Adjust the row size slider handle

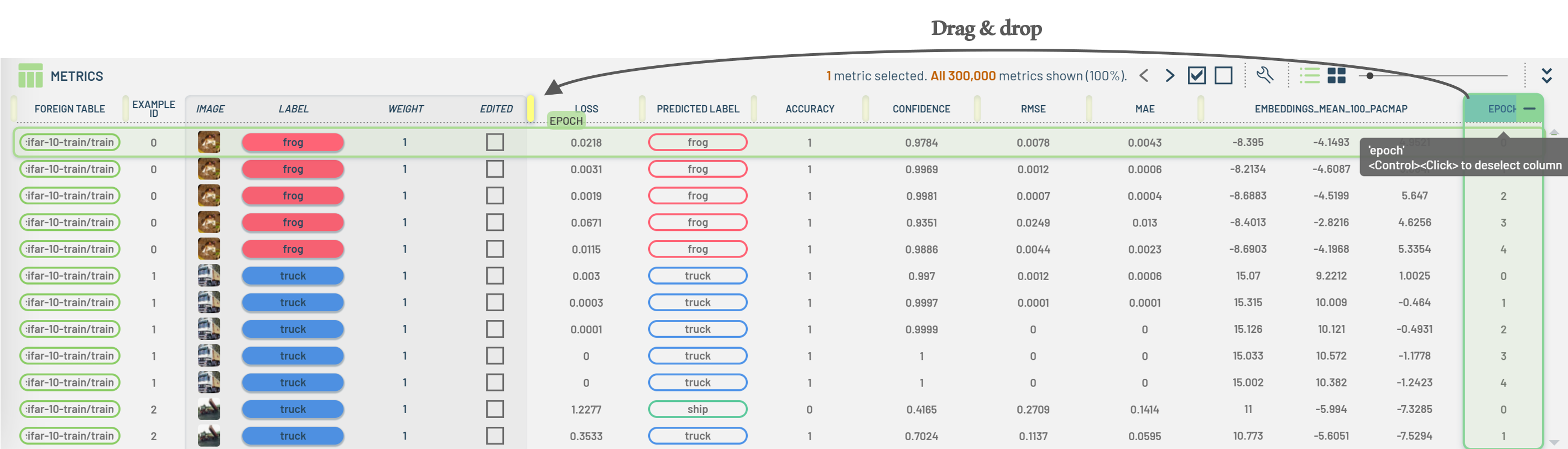tap(1369, 75)
